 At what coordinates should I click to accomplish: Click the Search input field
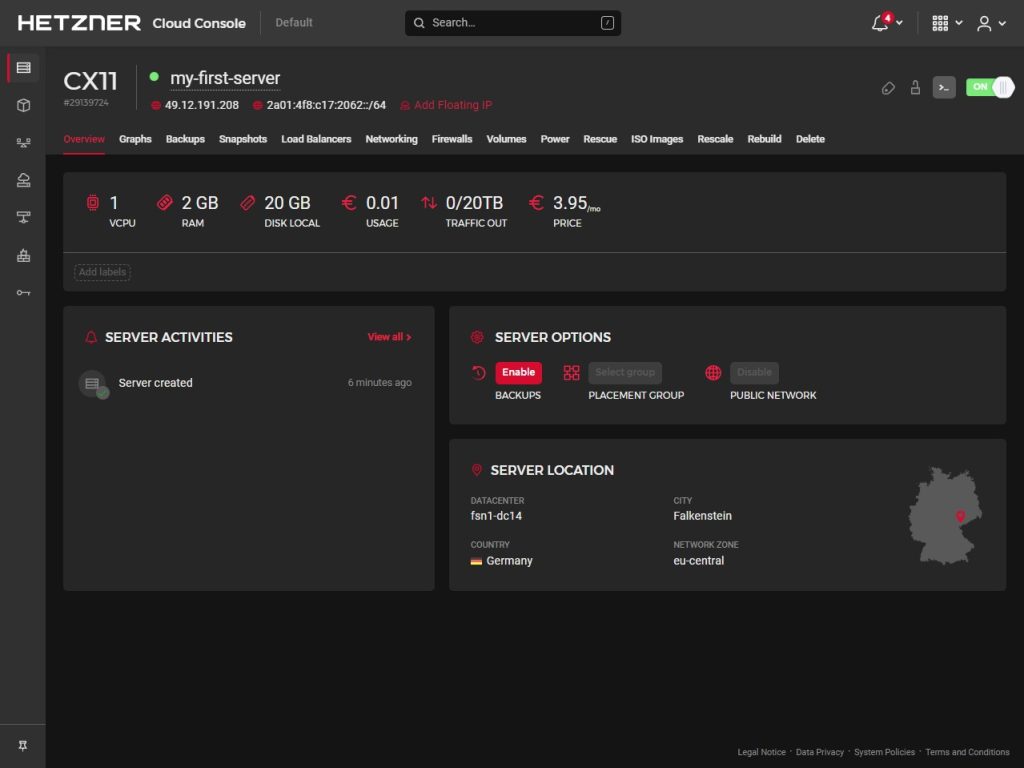pyautogui.click(x=512, y=23)
